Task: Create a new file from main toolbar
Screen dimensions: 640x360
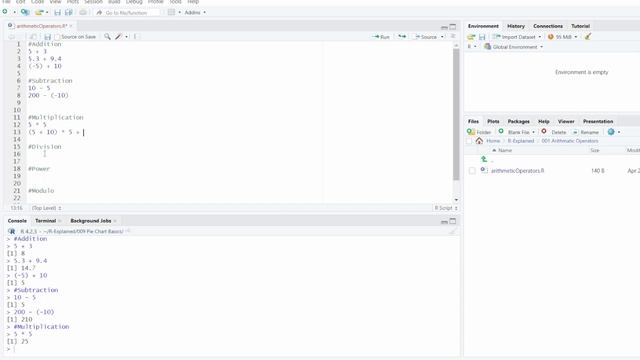Action: click(5, 12)
